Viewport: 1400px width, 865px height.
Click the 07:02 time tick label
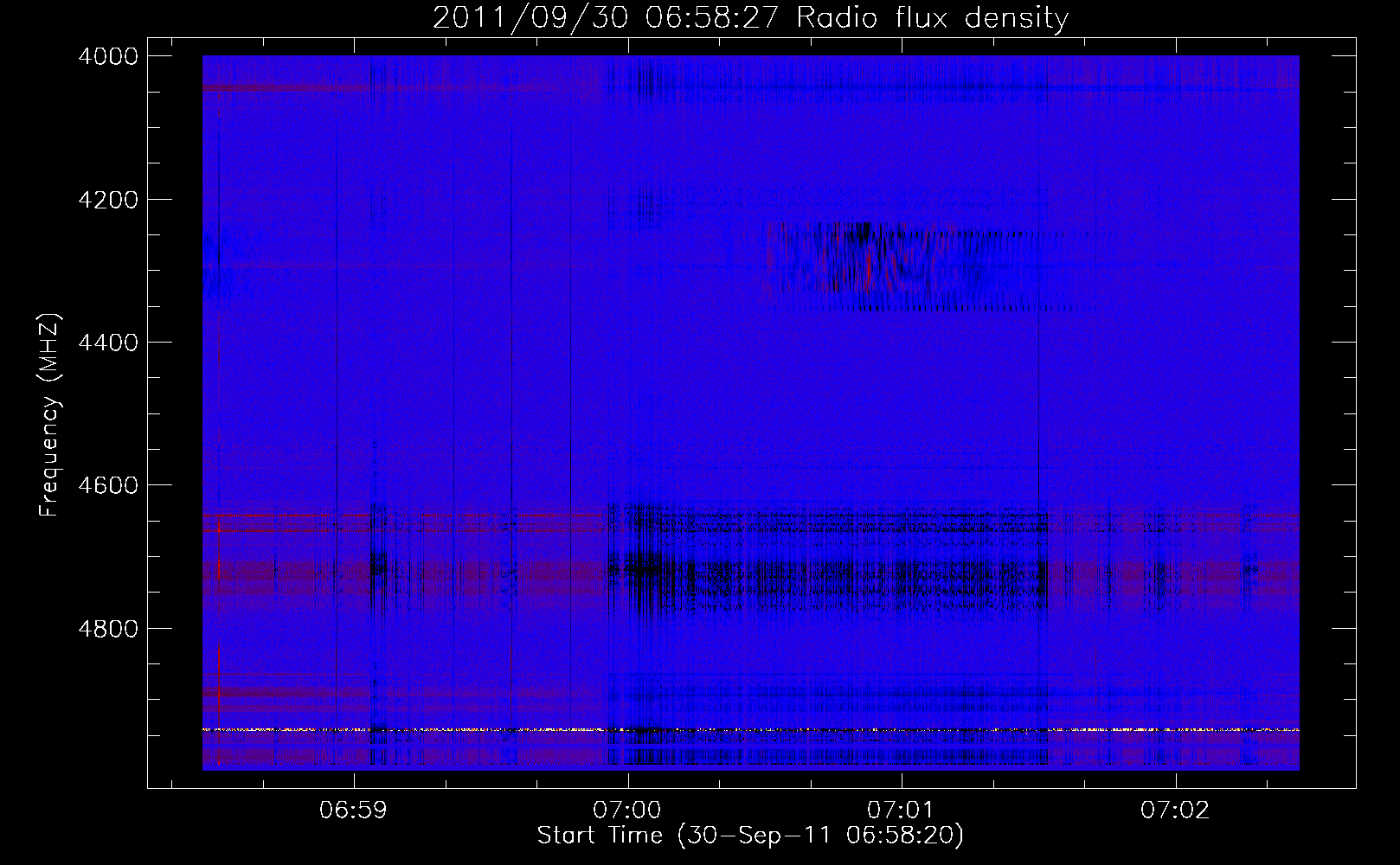(x=1175, y=811)
